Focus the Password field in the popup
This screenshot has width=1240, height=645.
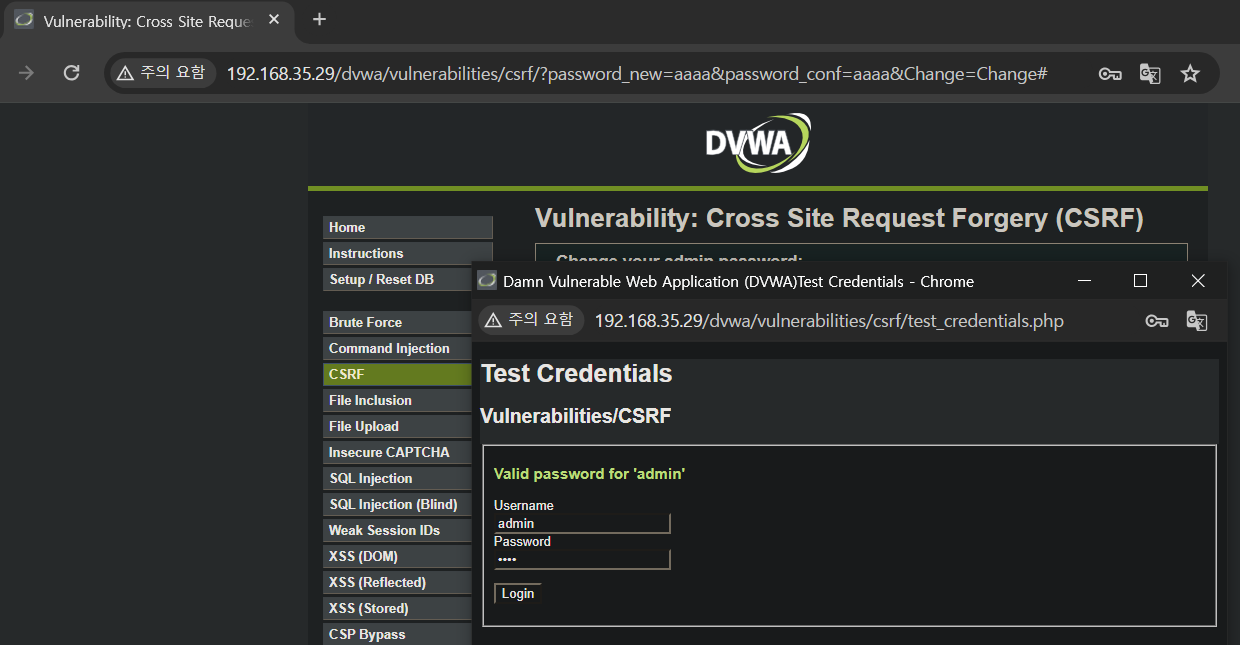coord(582,559)
